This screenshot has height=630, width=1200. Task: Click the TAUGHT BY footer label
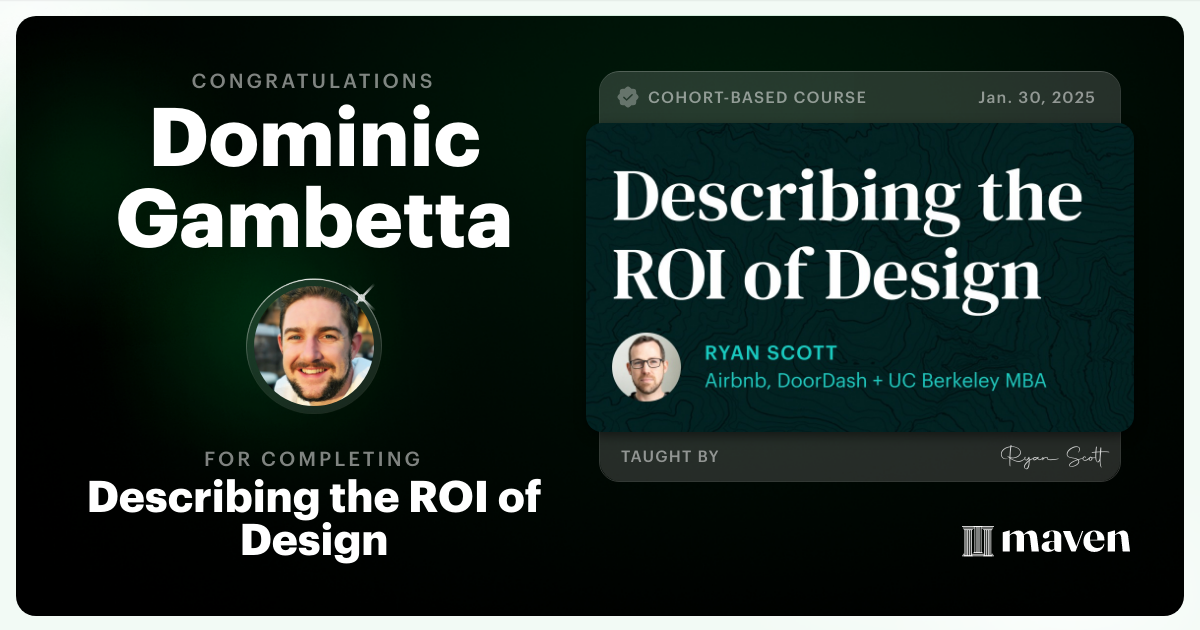click(668, 456)
